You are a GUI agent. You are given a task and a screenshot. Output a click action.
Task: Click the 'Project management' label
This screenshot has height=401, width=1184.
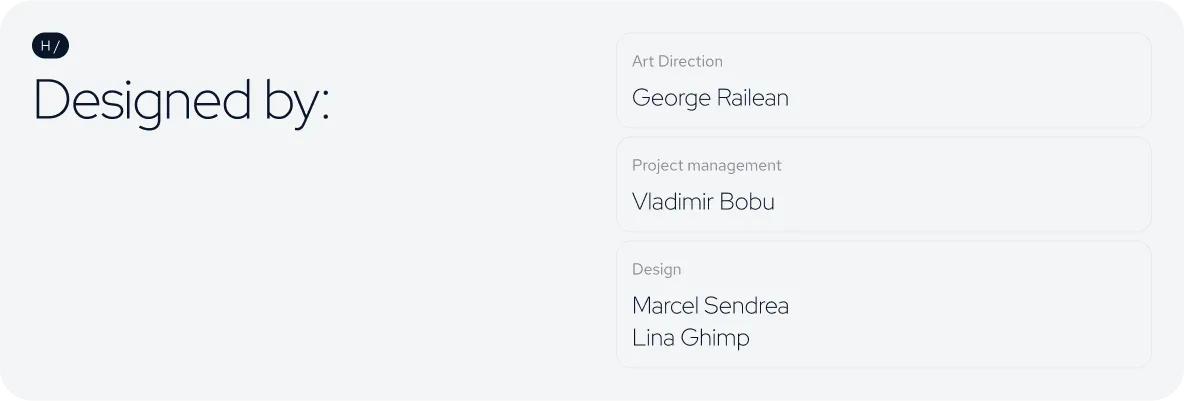coord(707,165)
